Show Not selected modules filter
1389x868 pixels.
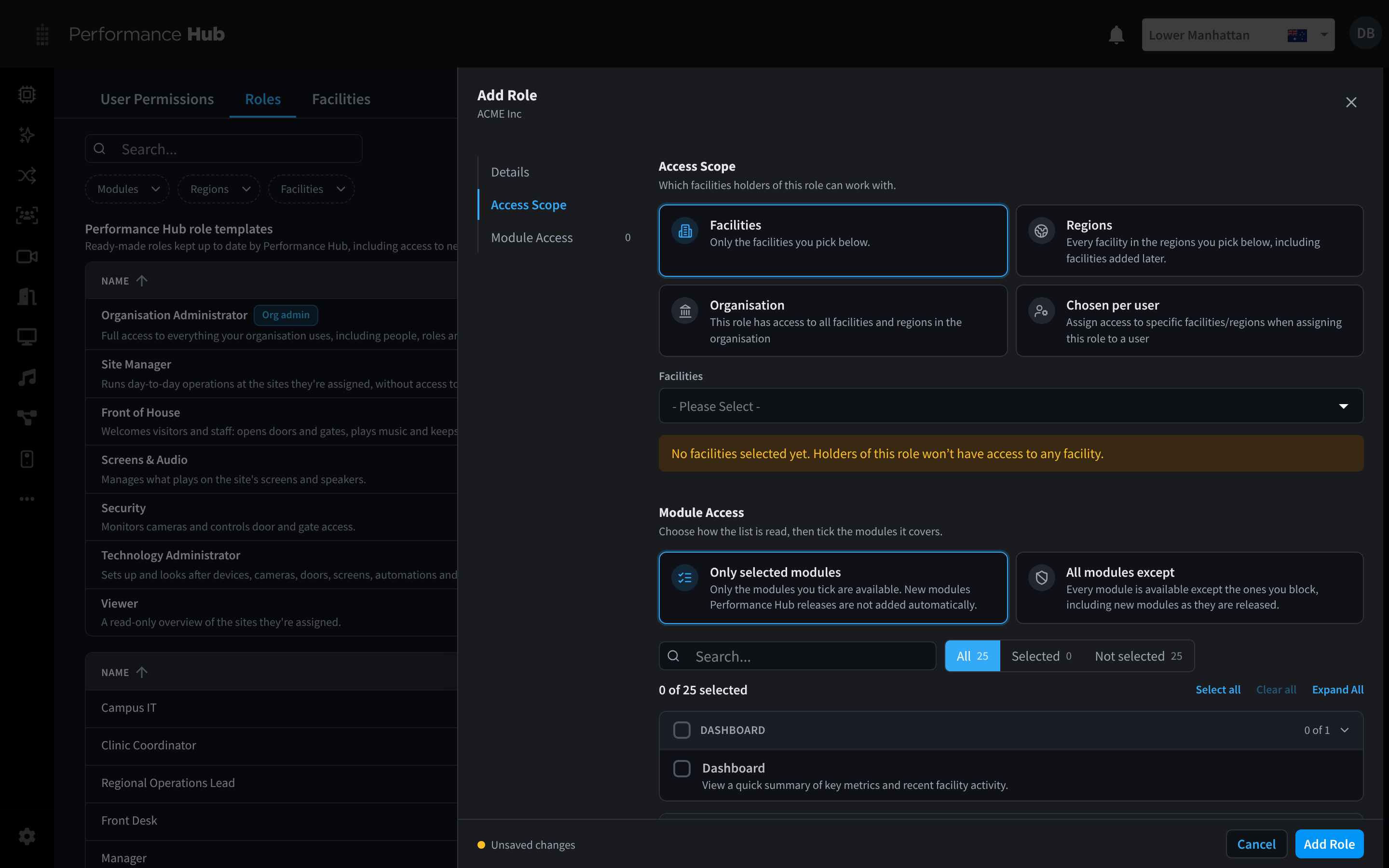click(x=1138, y=656)
